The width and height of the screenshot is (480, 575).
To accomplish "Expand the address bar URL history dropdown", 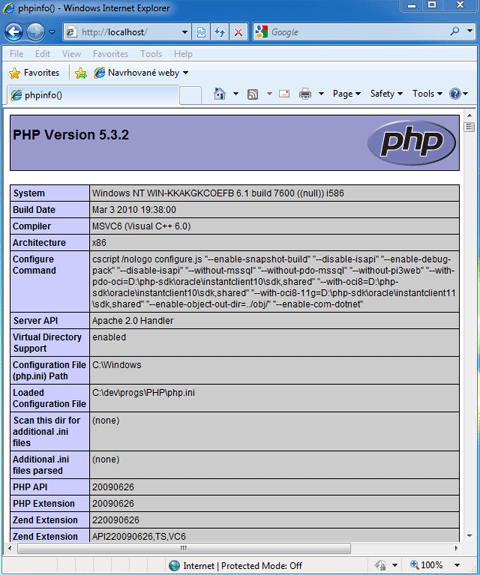I will [185, 32].
